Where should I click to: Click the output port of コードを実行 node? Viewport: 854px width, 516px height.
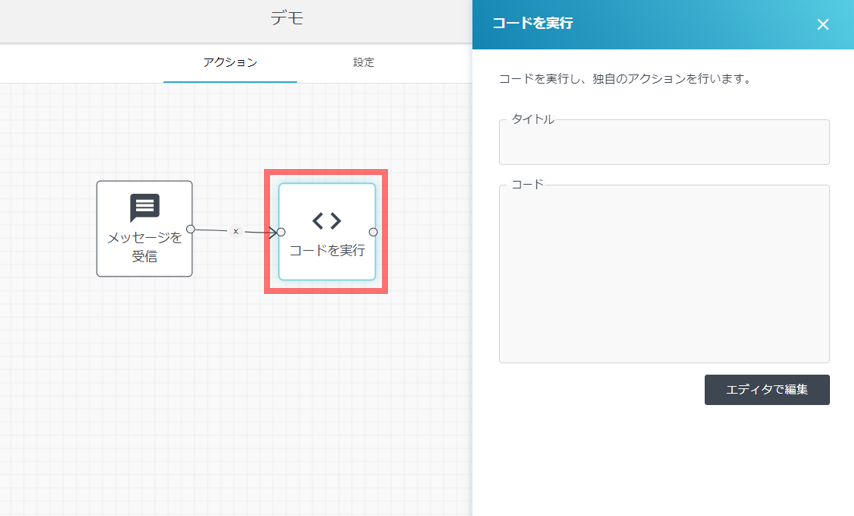click(x=373, y=232)
